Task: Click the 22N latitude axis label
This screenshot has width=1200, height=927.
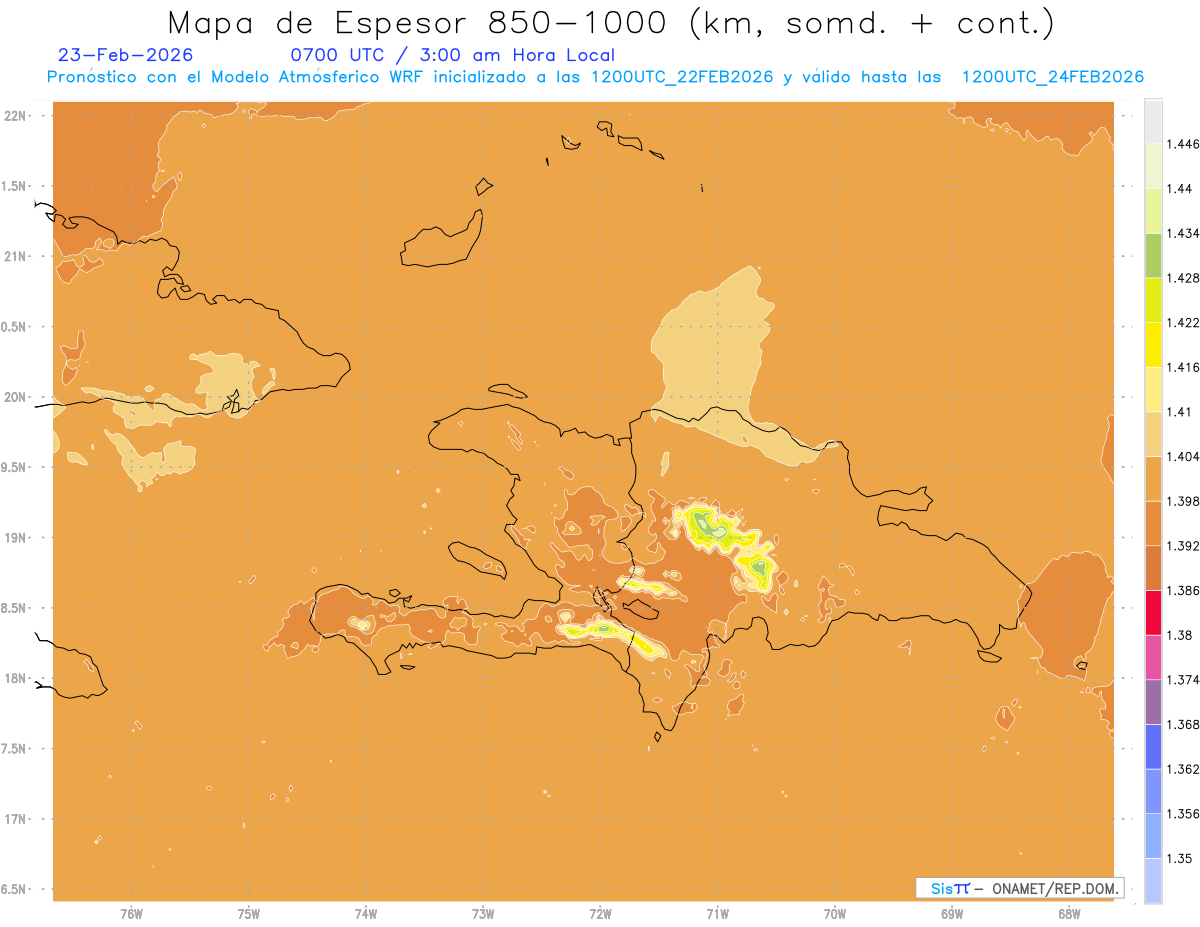Action: coord(16,116)
